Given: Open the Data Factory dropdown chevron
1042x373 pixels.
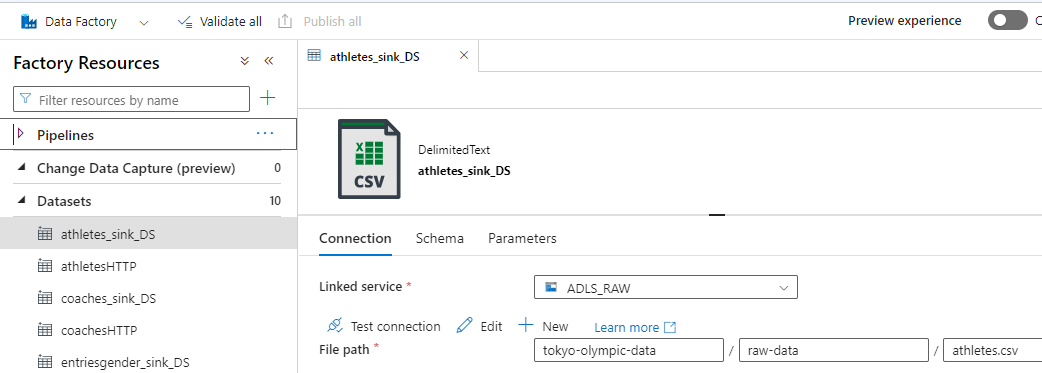Looking at the screenshot, I should pos(144,23).
